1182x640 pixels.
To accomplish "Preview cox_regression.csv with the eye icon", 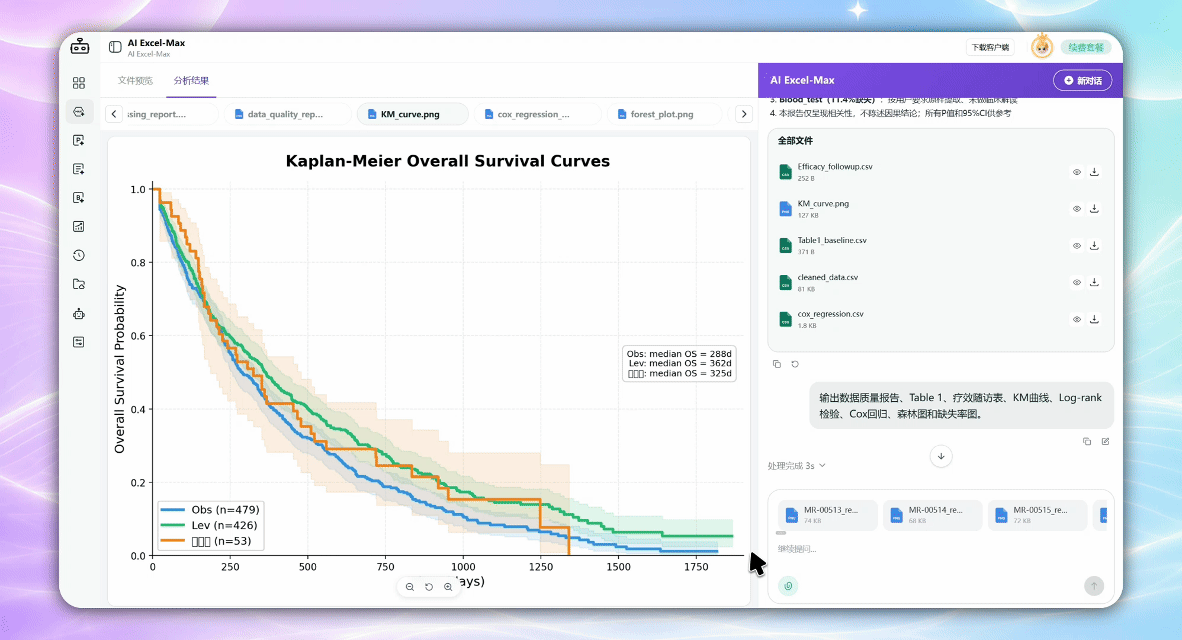I will (1076, 320).
